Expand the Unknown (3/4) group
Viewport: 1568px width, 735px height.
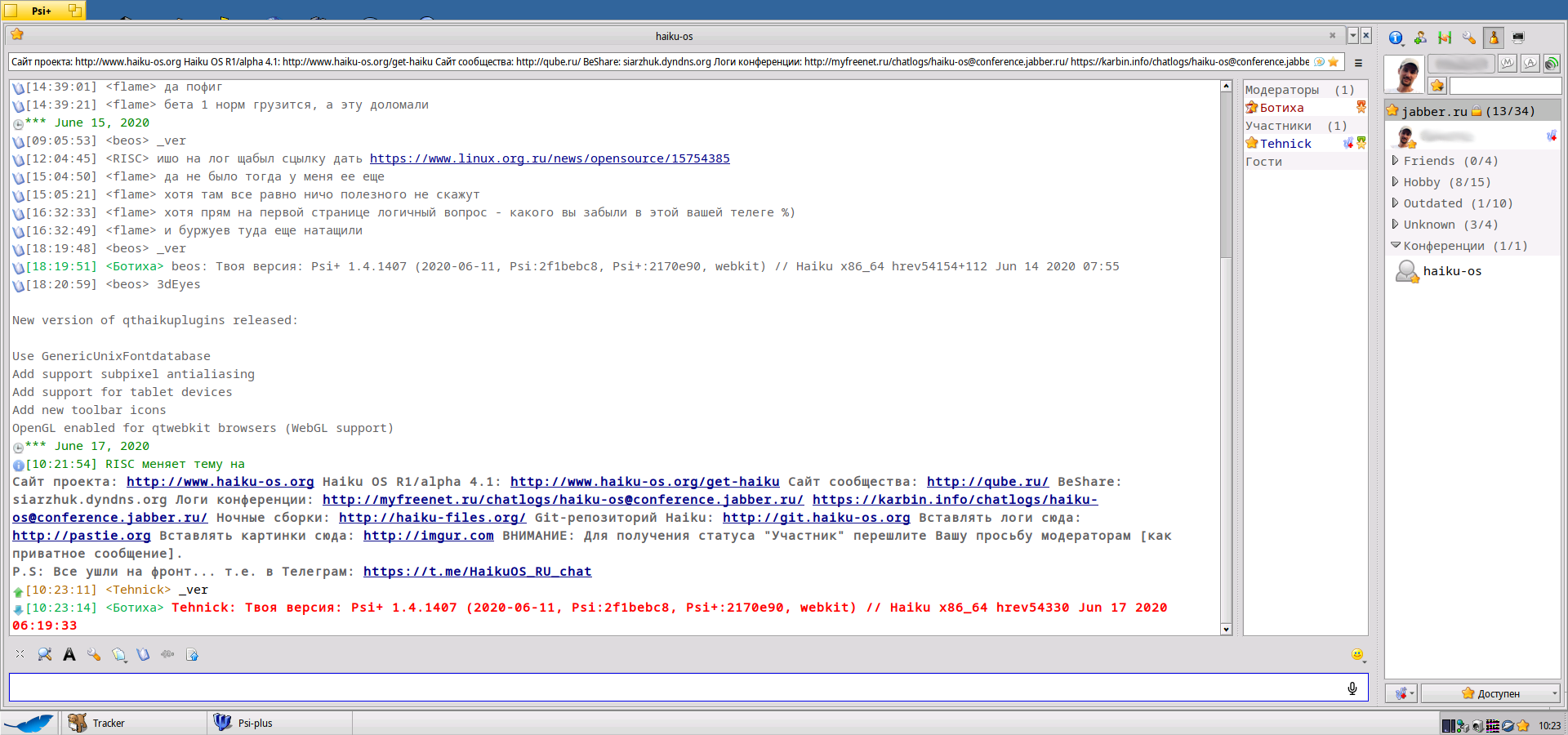pos(1472,225)
